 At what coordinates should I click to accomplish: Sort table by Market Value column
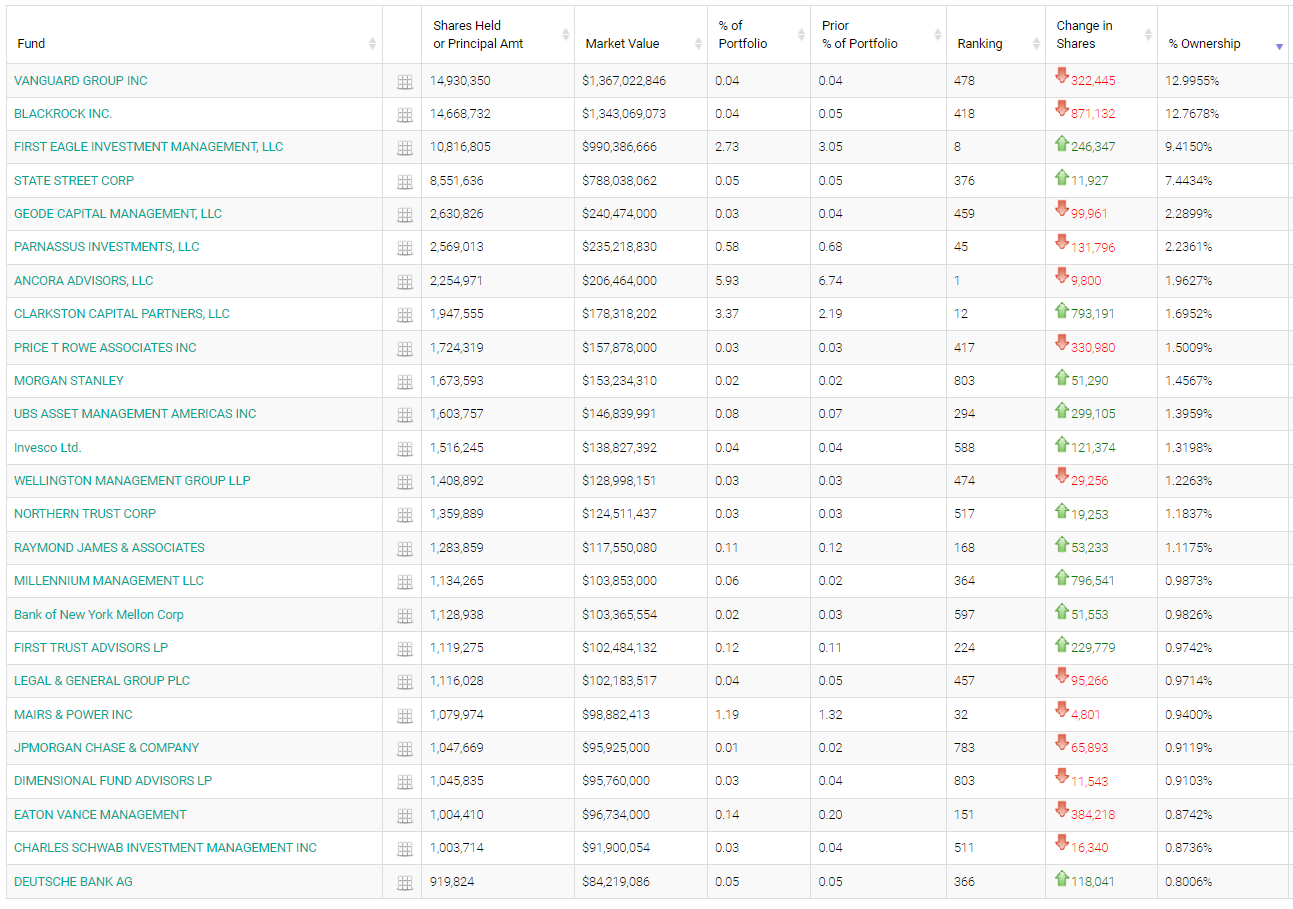641,35
